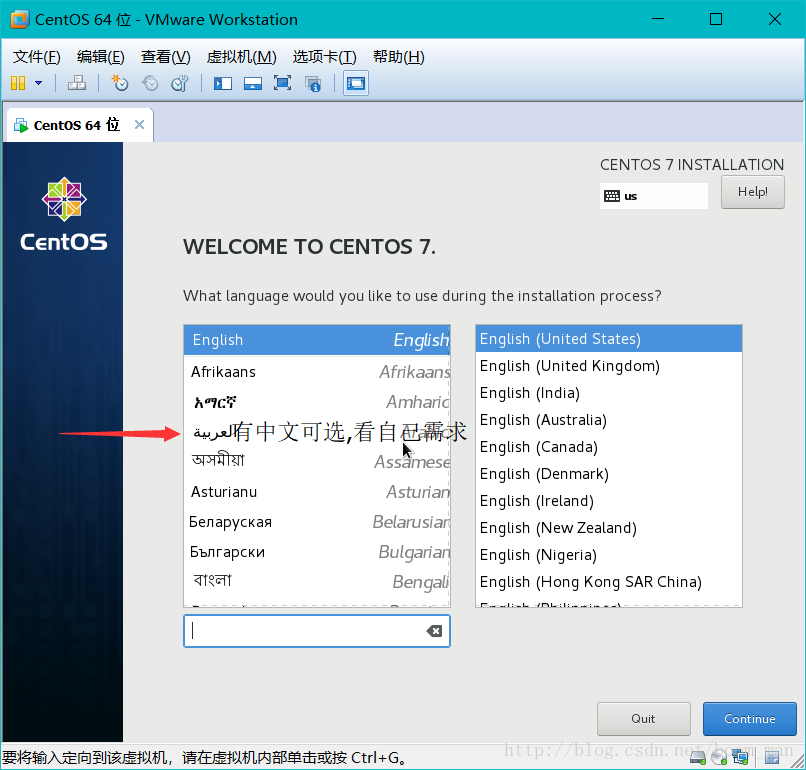The width and height of the screenshot is (806, 770).
Task: Take a snapshot of this virtual machine
Action: pyautogui.click(x=120, y=83)
